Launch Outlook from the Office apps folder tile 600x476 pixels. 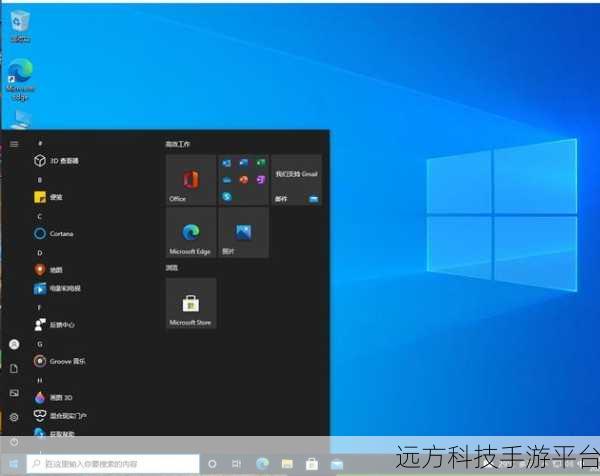[x=227, y=163]
